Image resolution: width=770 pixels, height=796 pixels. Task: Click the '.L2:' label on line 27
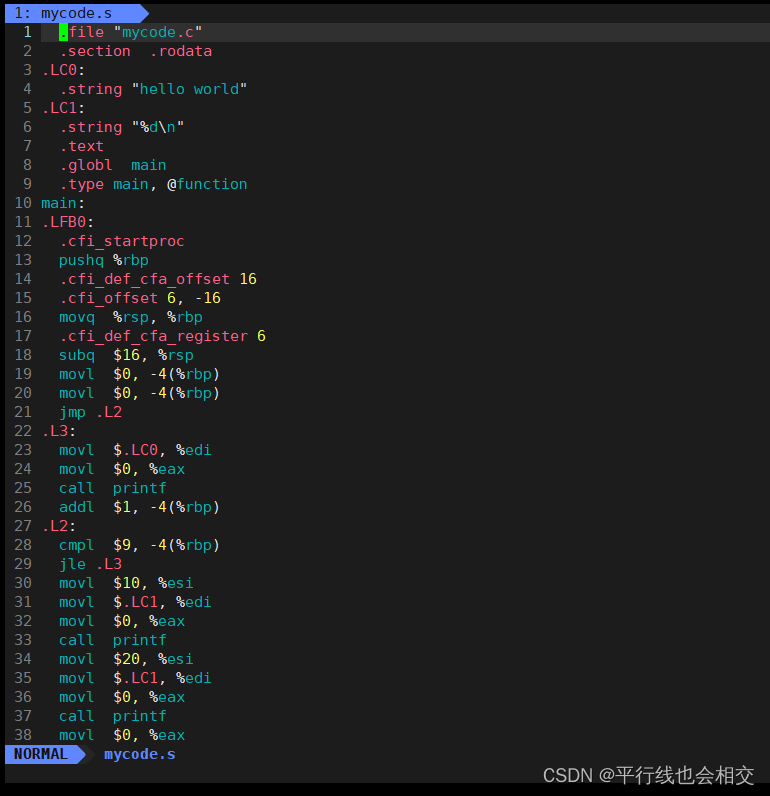59,526
